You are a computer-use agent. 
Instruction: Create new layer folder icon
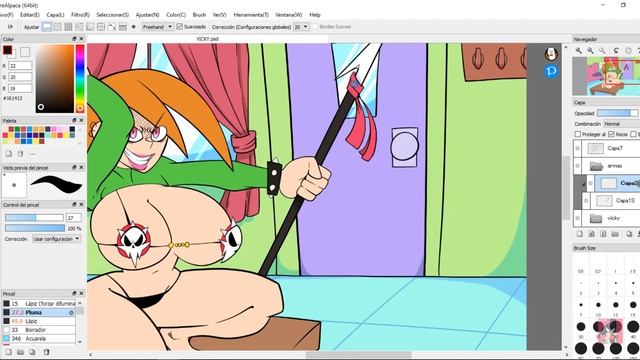click(615, 234)
